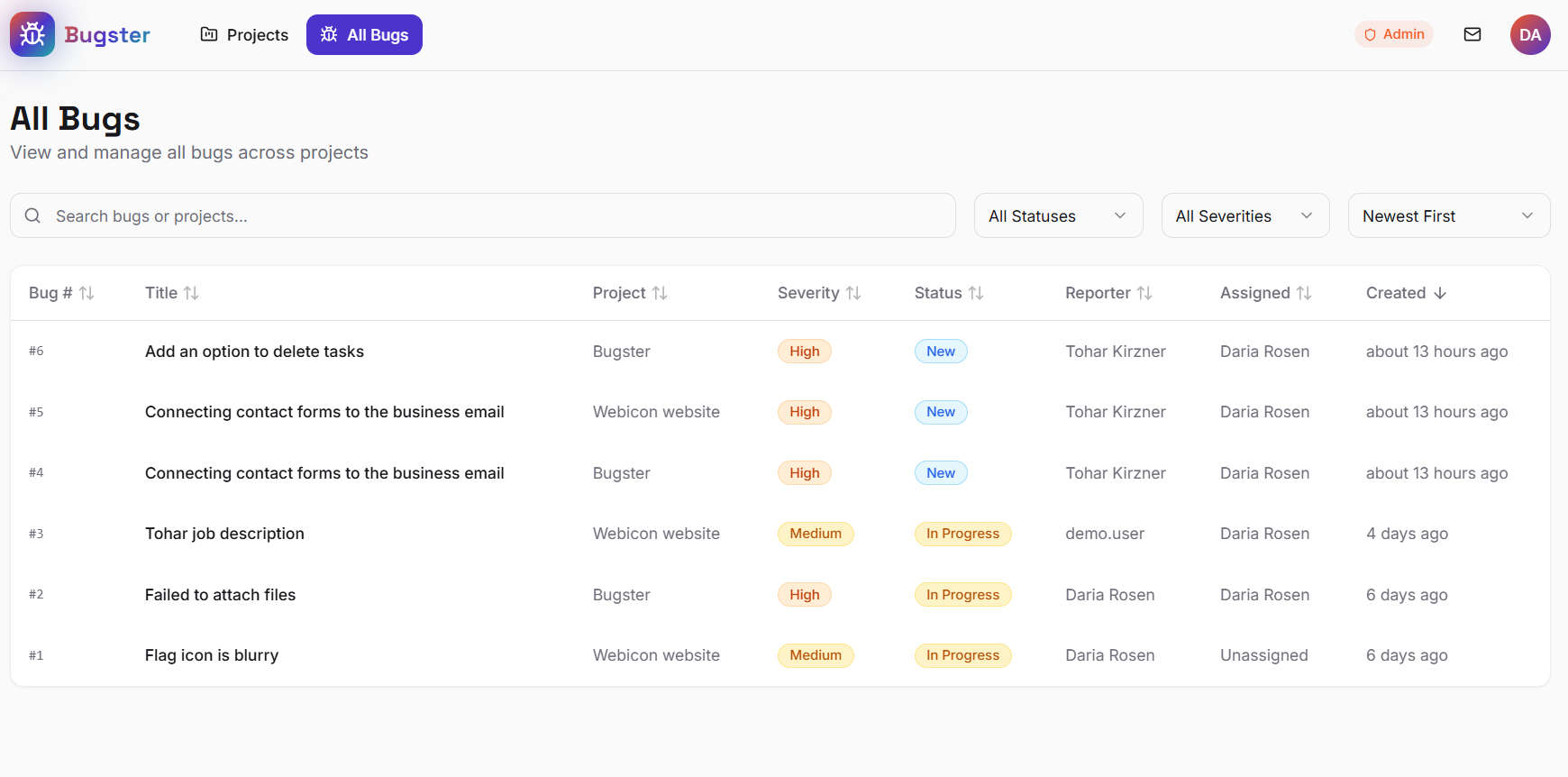Click the Admin role badge
Image resolution: width=1568 pixels, height=777 pixels.
(x=1394, y=34)
